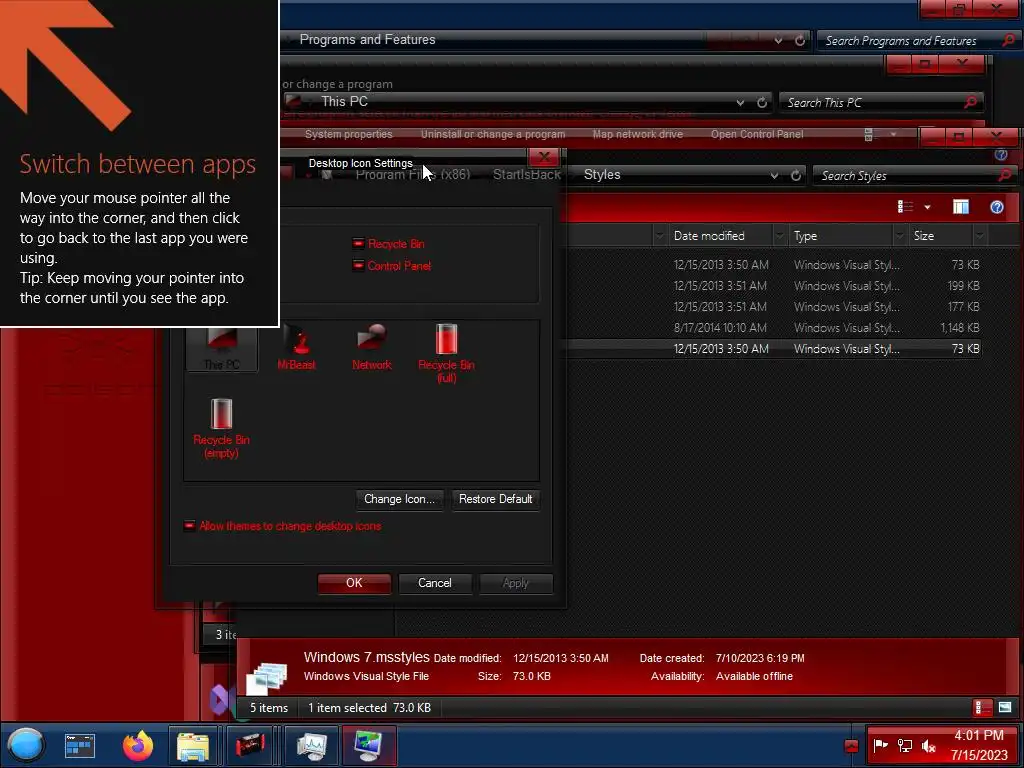Click Open Control Panel in toolbar

pos(757,134)
